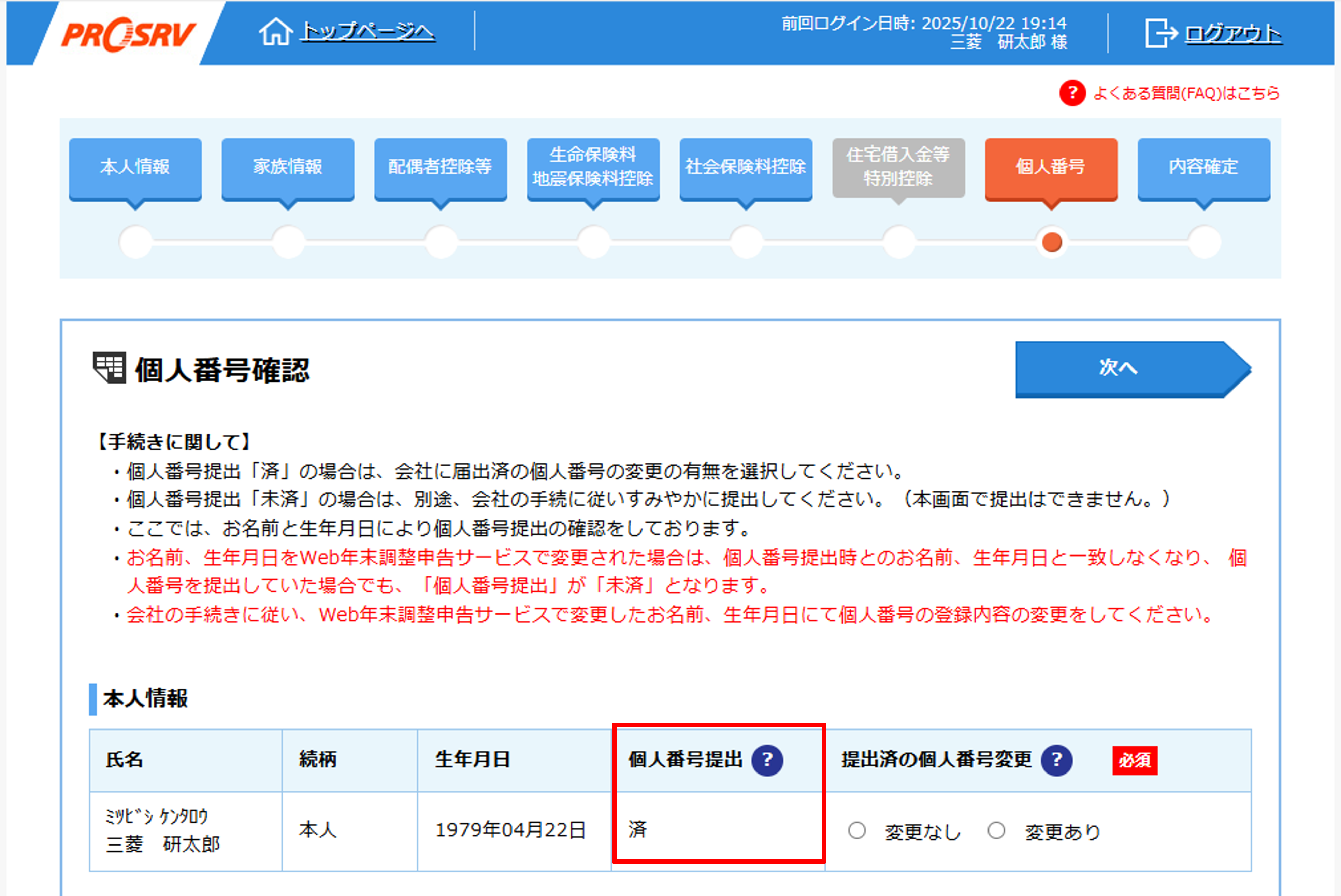Open help icon next to 個人番号提出
1341x896 pixels.
[x=767, y=760]
